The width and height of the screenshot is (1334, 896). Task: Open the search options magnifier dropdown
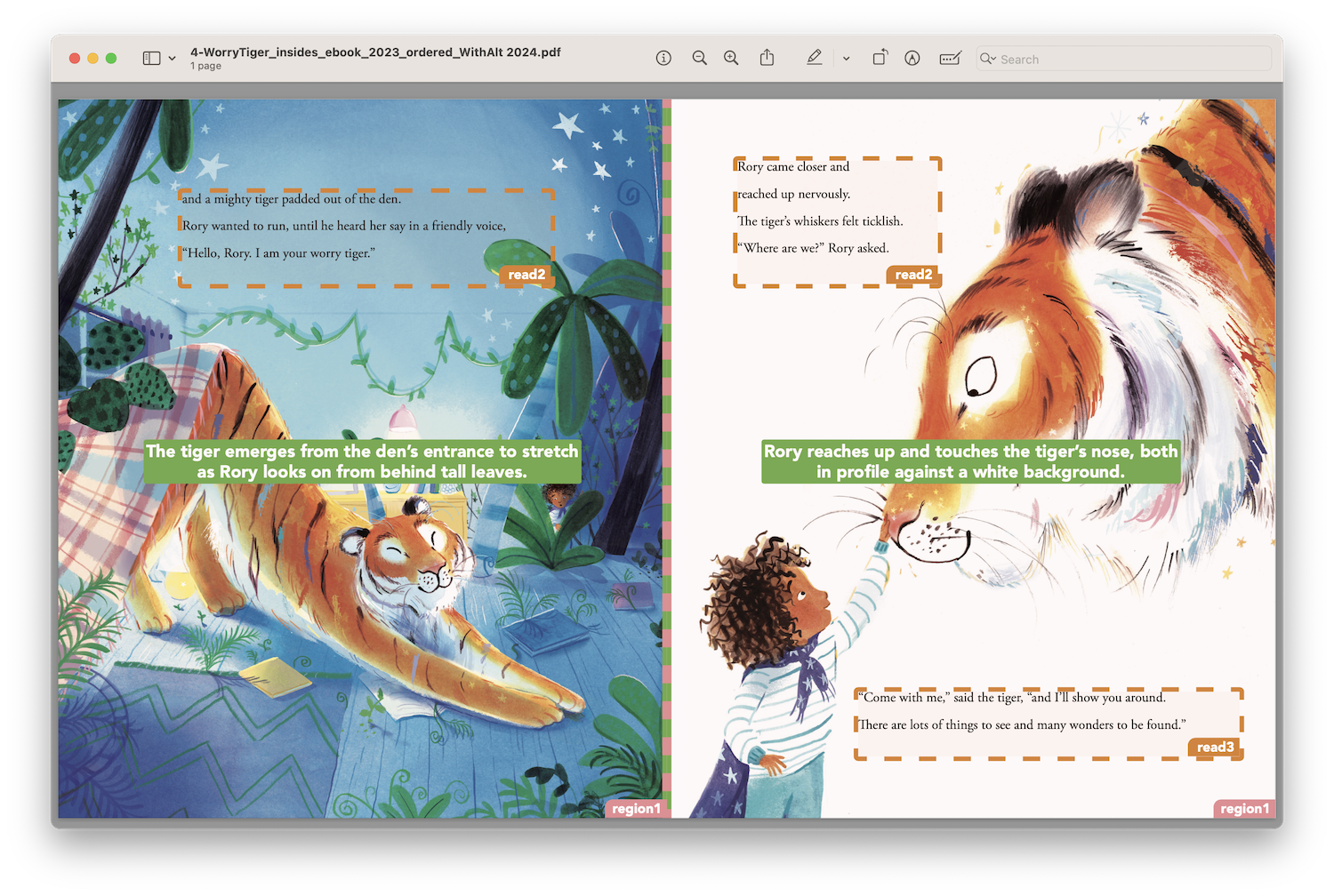click(x=987, y=59)
